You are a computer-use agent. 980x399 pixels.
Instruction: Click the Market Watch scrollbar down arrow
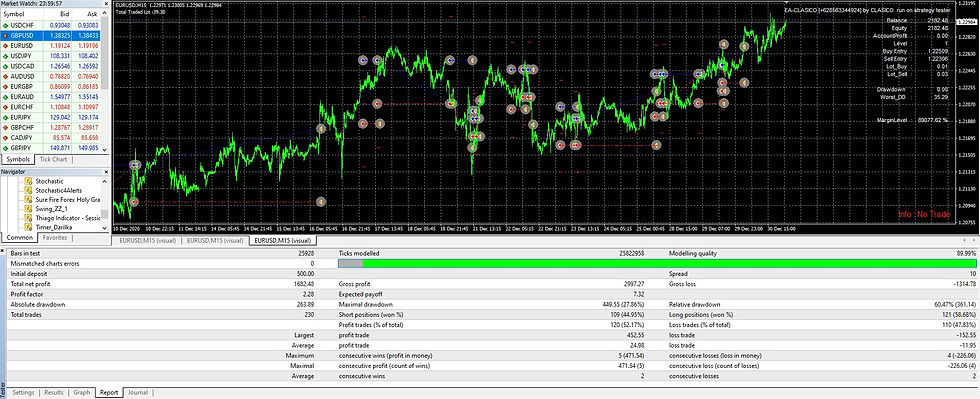(x=106, y=149)
